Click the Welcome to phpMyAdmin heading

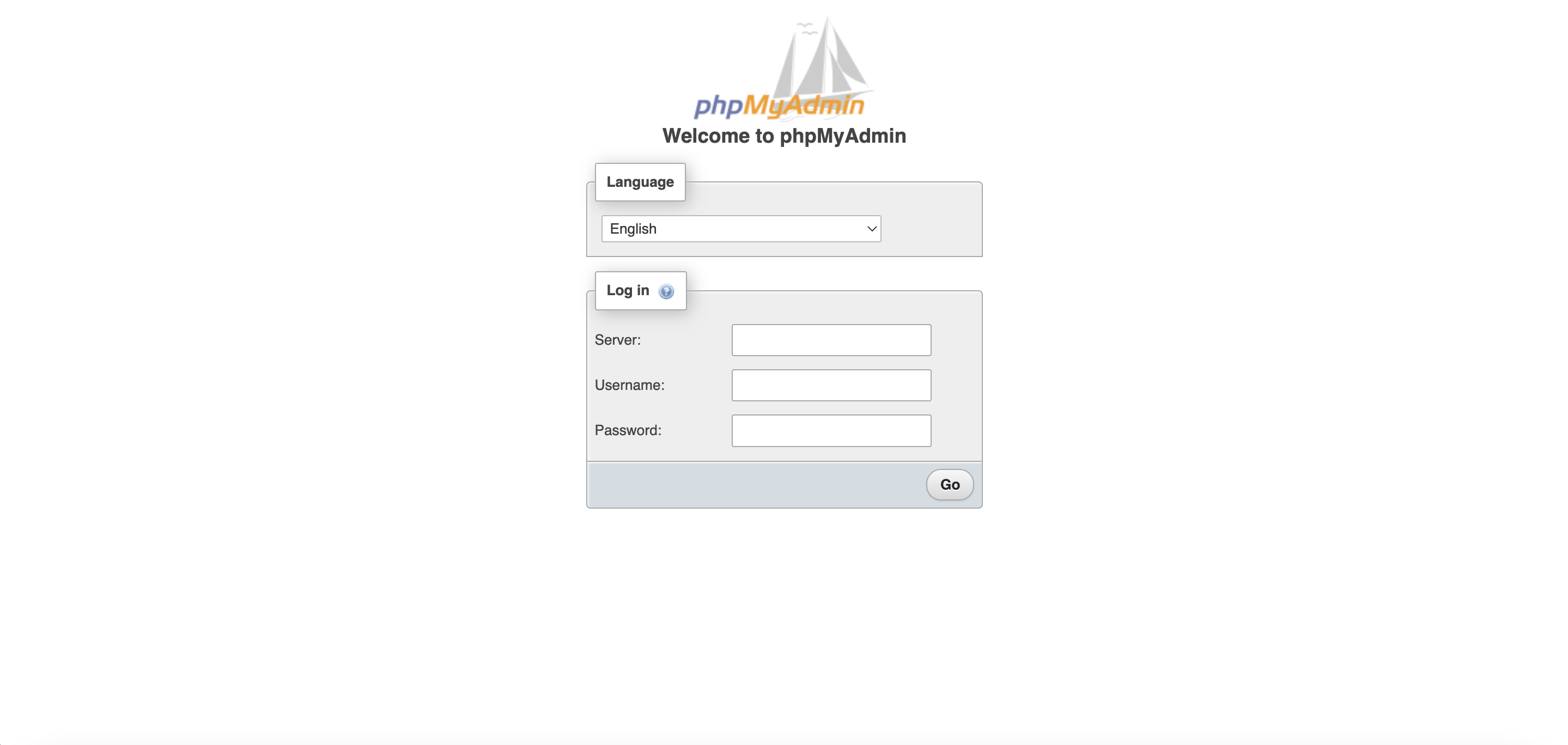coord(784,136)
